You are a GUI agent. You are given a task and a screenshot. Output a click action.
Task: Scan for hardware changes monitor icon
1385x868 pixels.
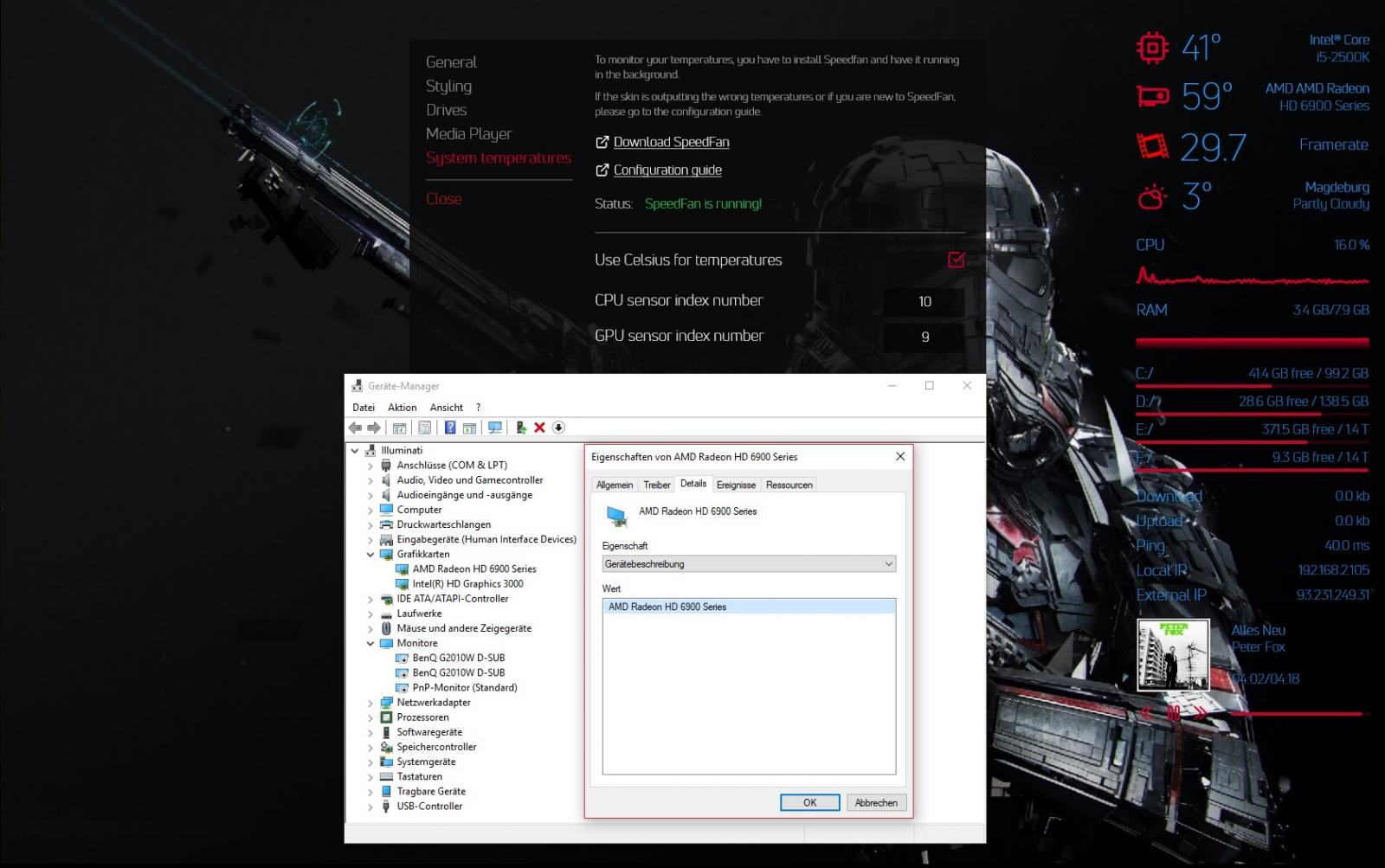(x=495, y=428)
